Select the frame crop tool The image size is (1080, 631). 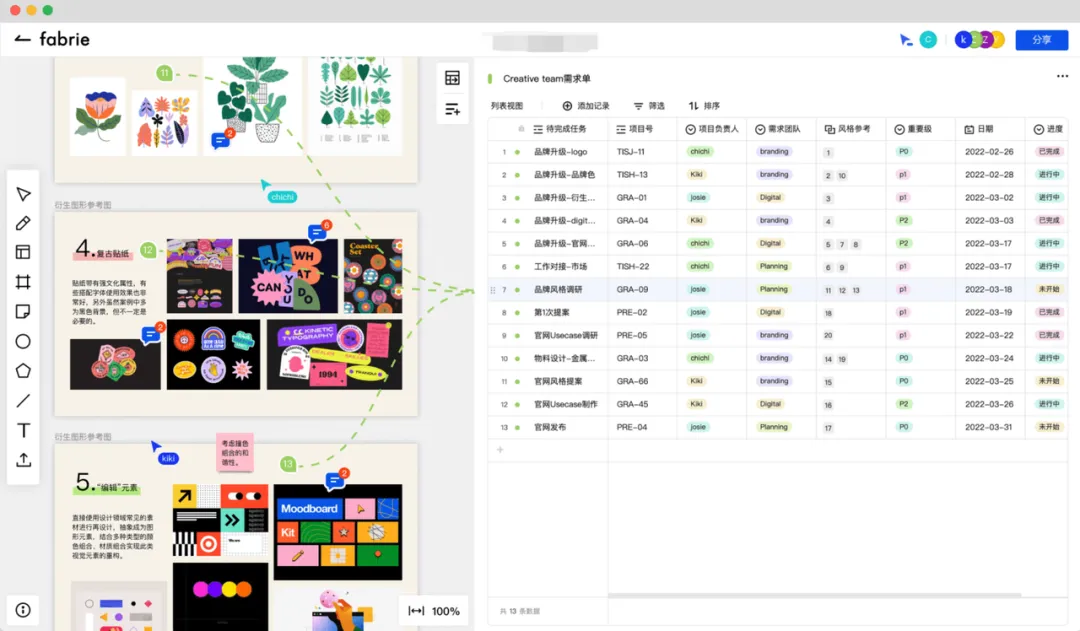(x=23, y=282)
